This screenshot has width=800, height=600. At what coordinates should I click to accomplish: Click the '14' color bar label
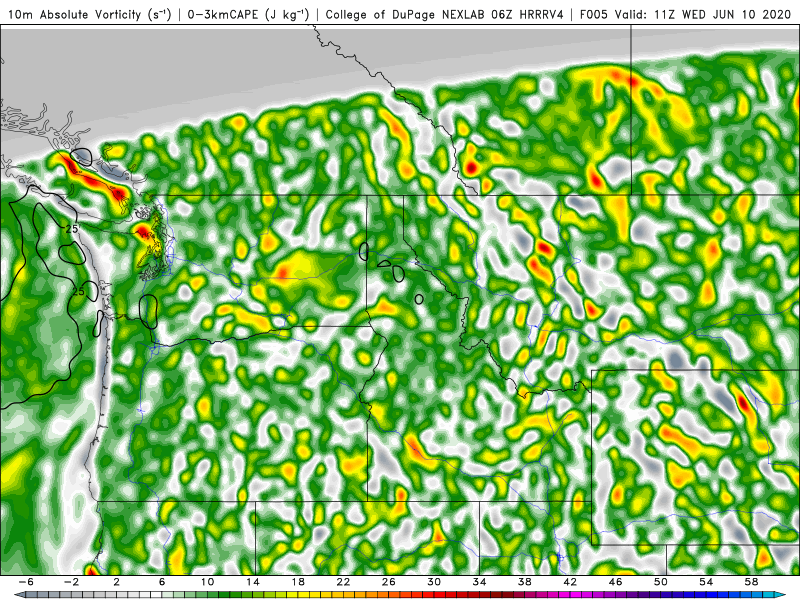coord(253,582)
